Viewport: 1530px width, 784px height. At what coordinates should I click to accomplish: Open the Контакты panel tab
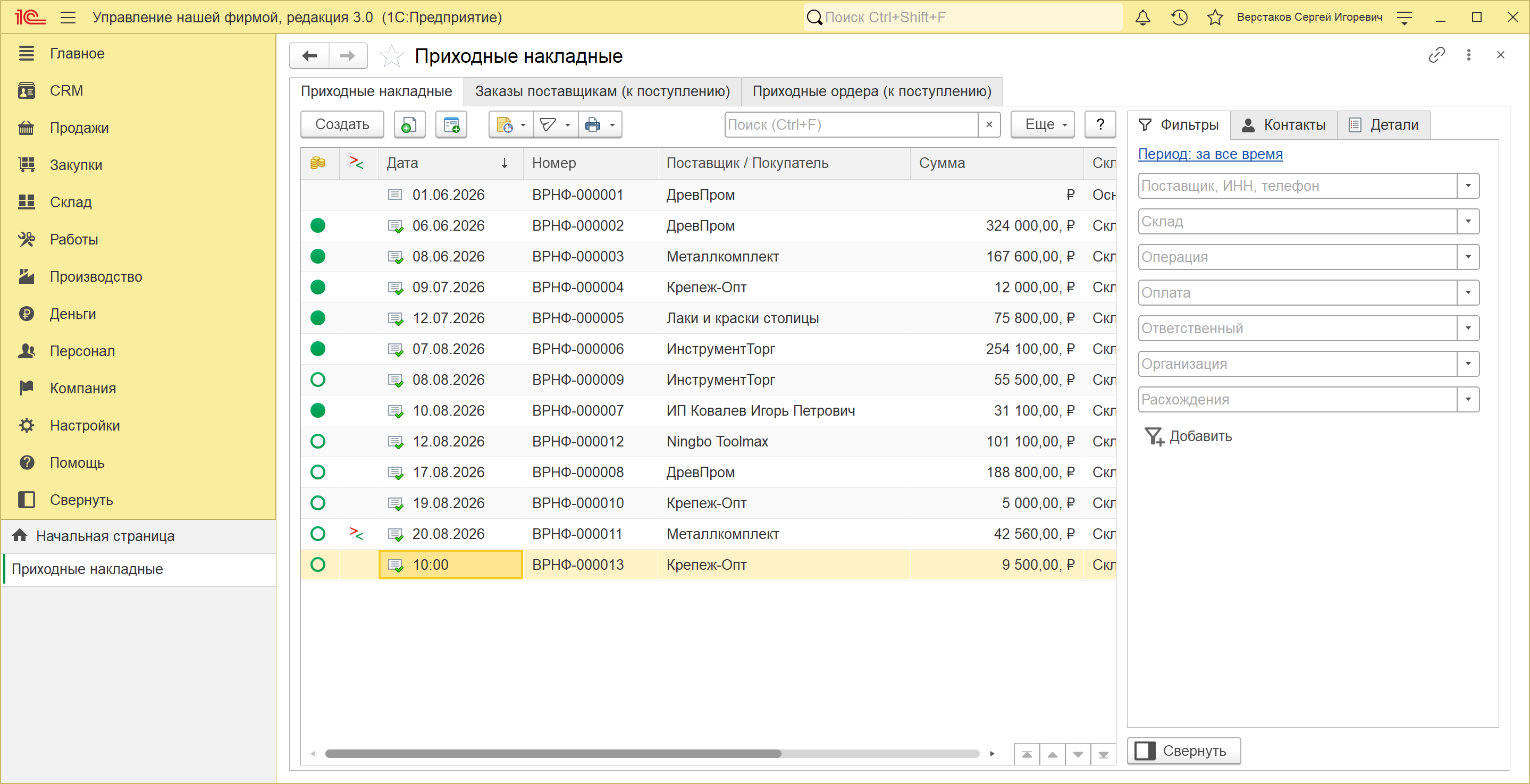[1284, 125]
